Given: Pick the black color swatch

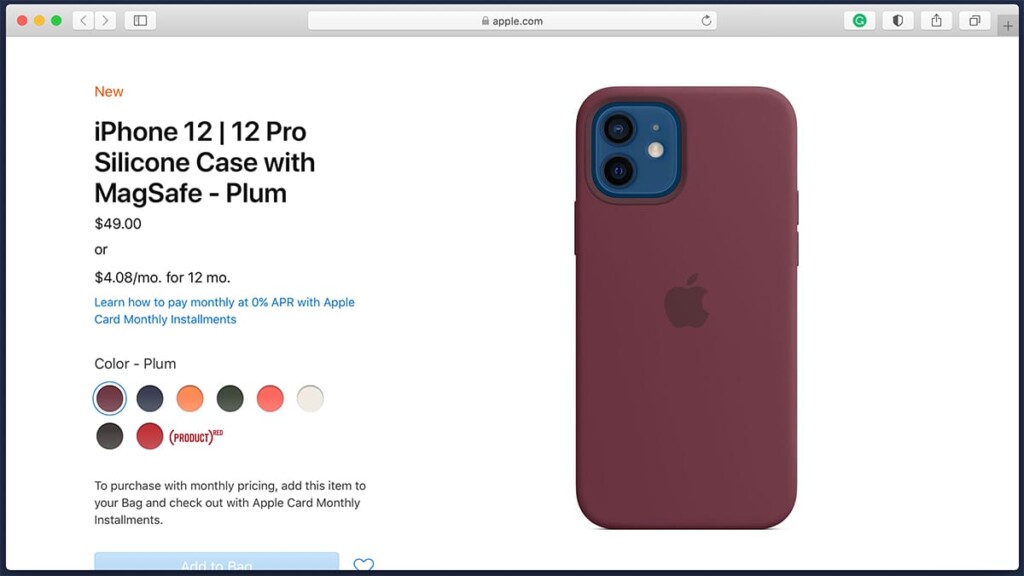Looking at the screenshot, I should pos(110,436).
